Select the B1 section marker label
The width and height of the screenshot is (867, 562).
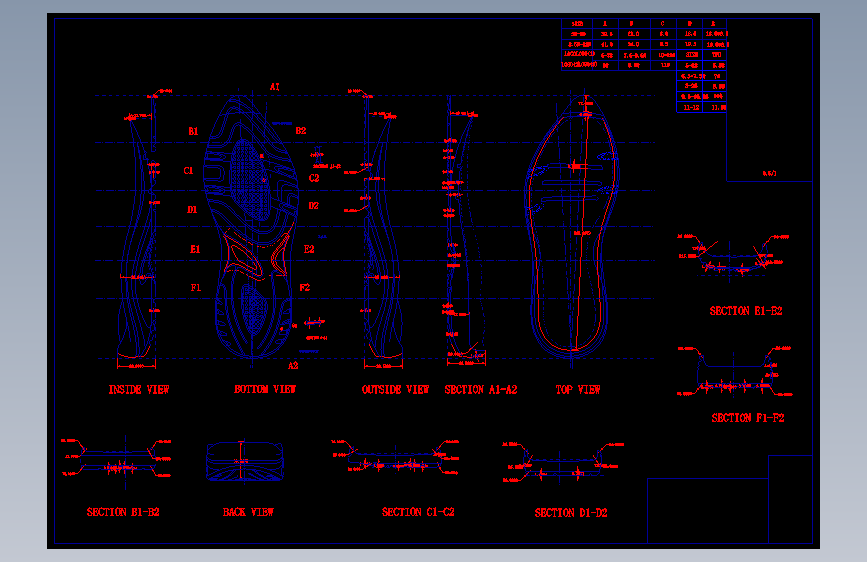click(193, 131)
